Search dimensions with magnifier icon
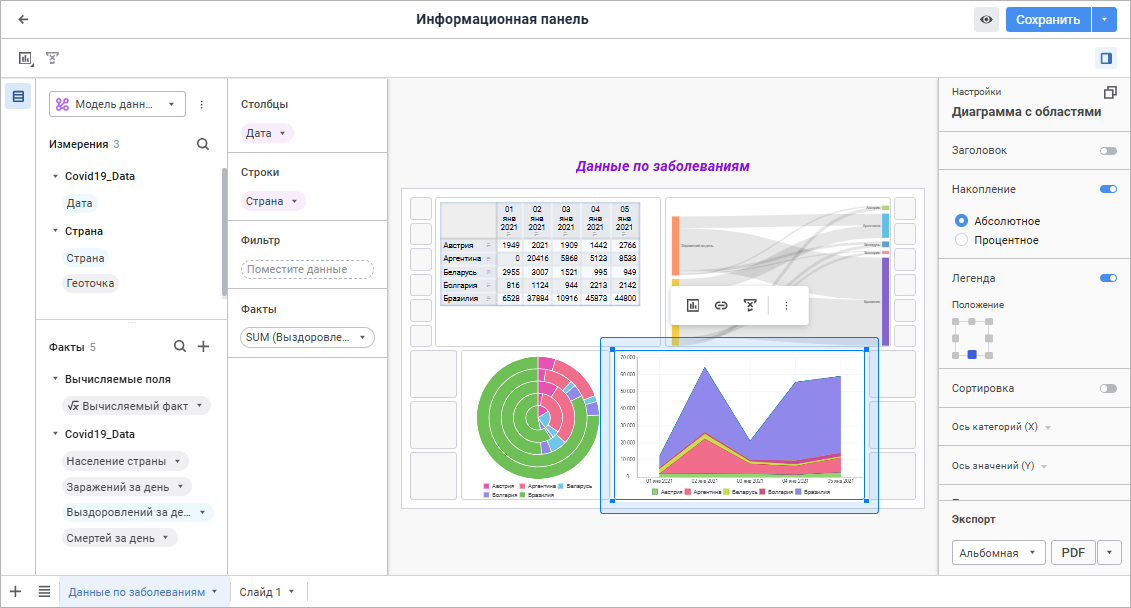The image size is (1131, 608). [x=203, y=144]
